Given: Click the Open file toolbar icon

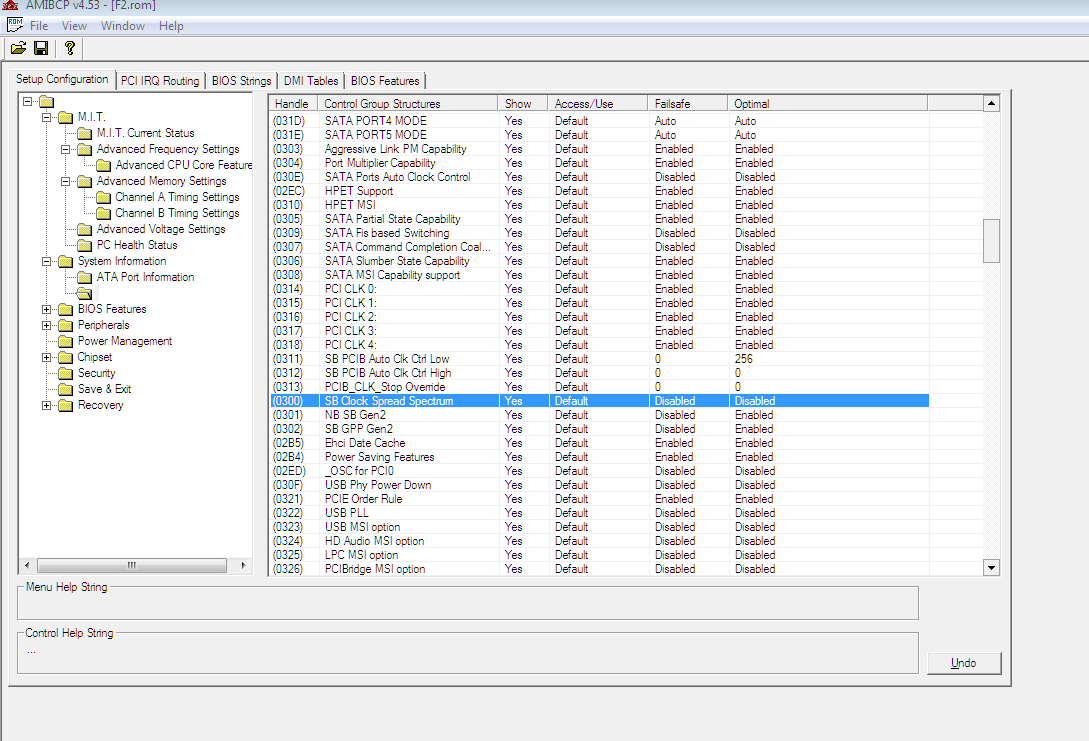Looking at the screenshot, I should (19, 48).
